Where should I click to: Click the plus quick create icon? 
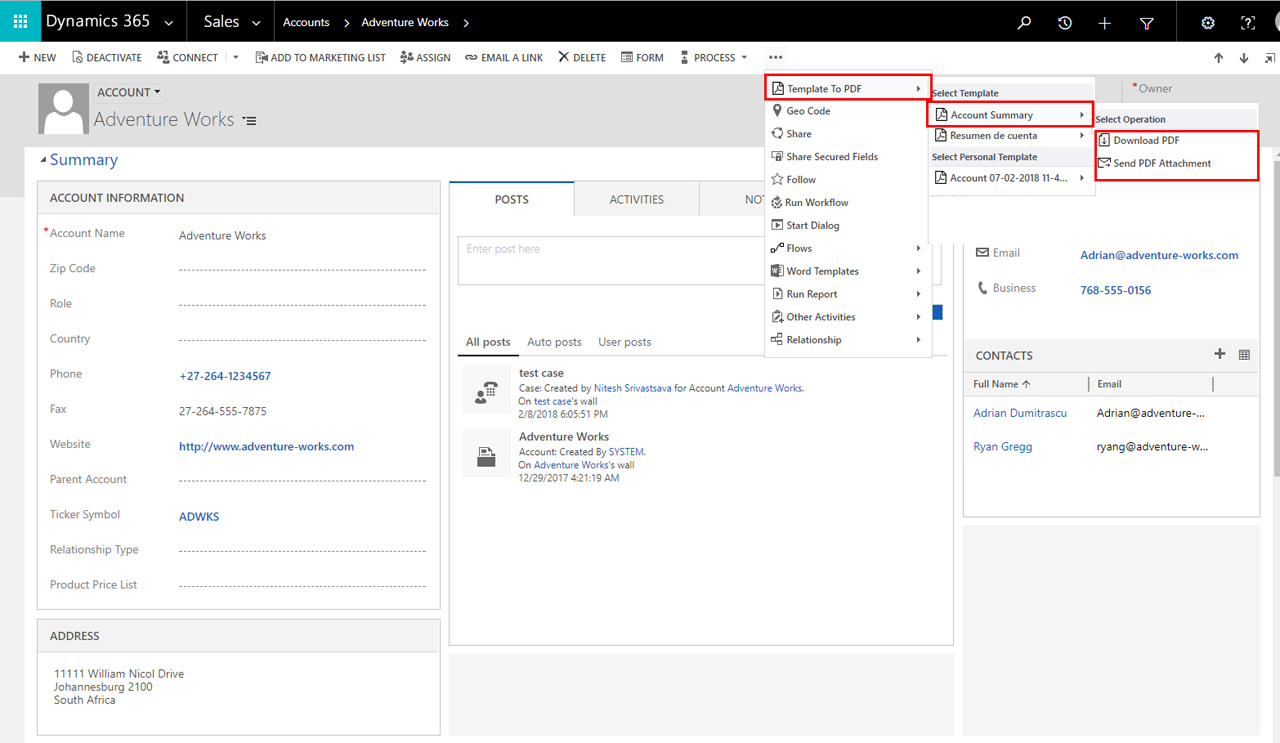(x=1105, y=22)
